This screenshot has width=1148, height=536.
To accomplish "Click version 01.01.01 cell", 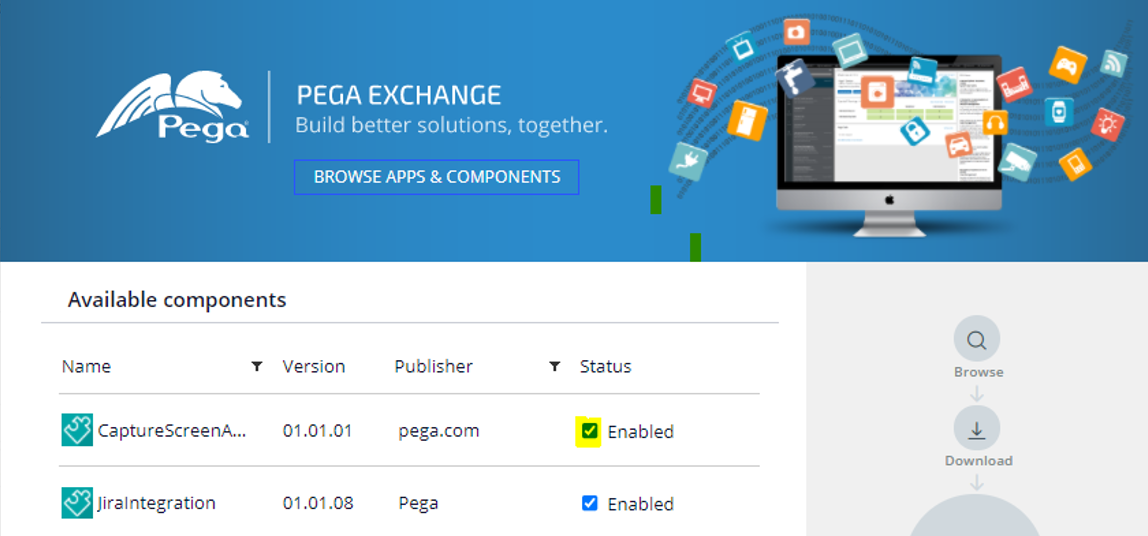I will pos(318,431).
